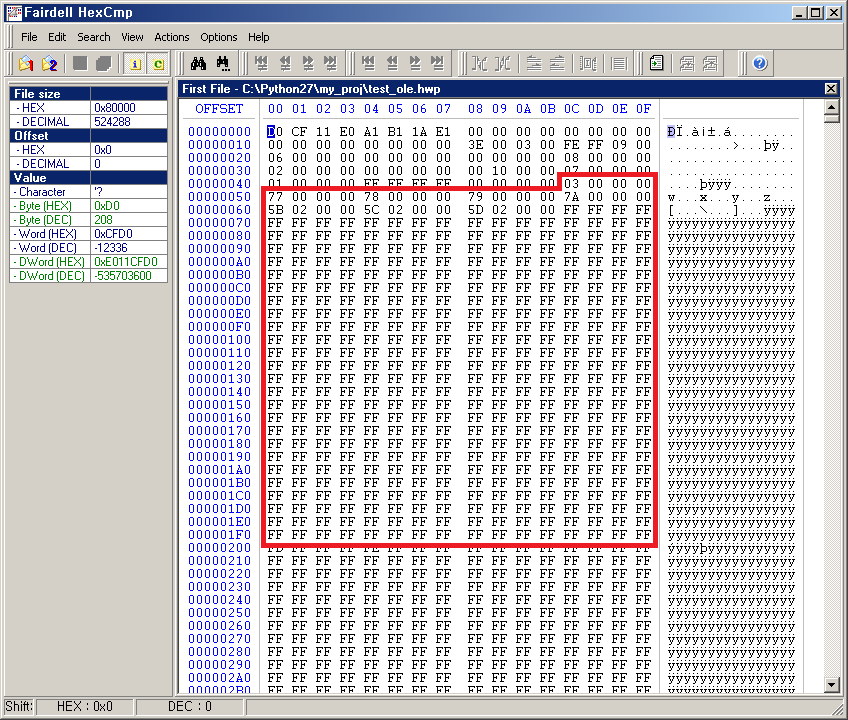Viewport: 848px width, 720px height.
Task: Click the document with green arrow icon
Action: 657,64
